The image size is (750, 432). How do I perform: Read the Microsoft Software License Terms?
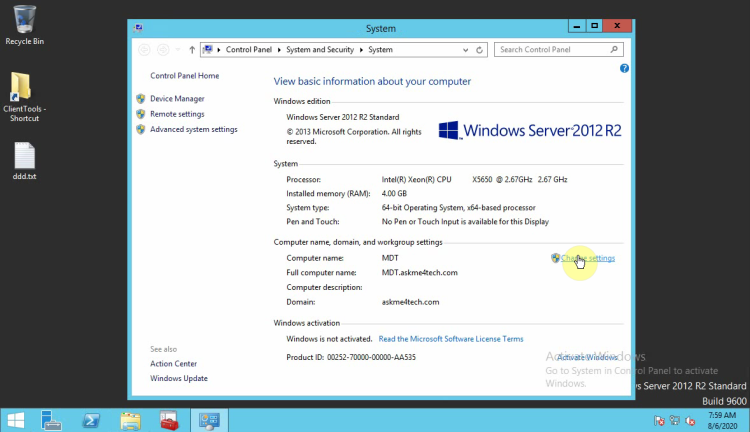(x=450, y=339)
